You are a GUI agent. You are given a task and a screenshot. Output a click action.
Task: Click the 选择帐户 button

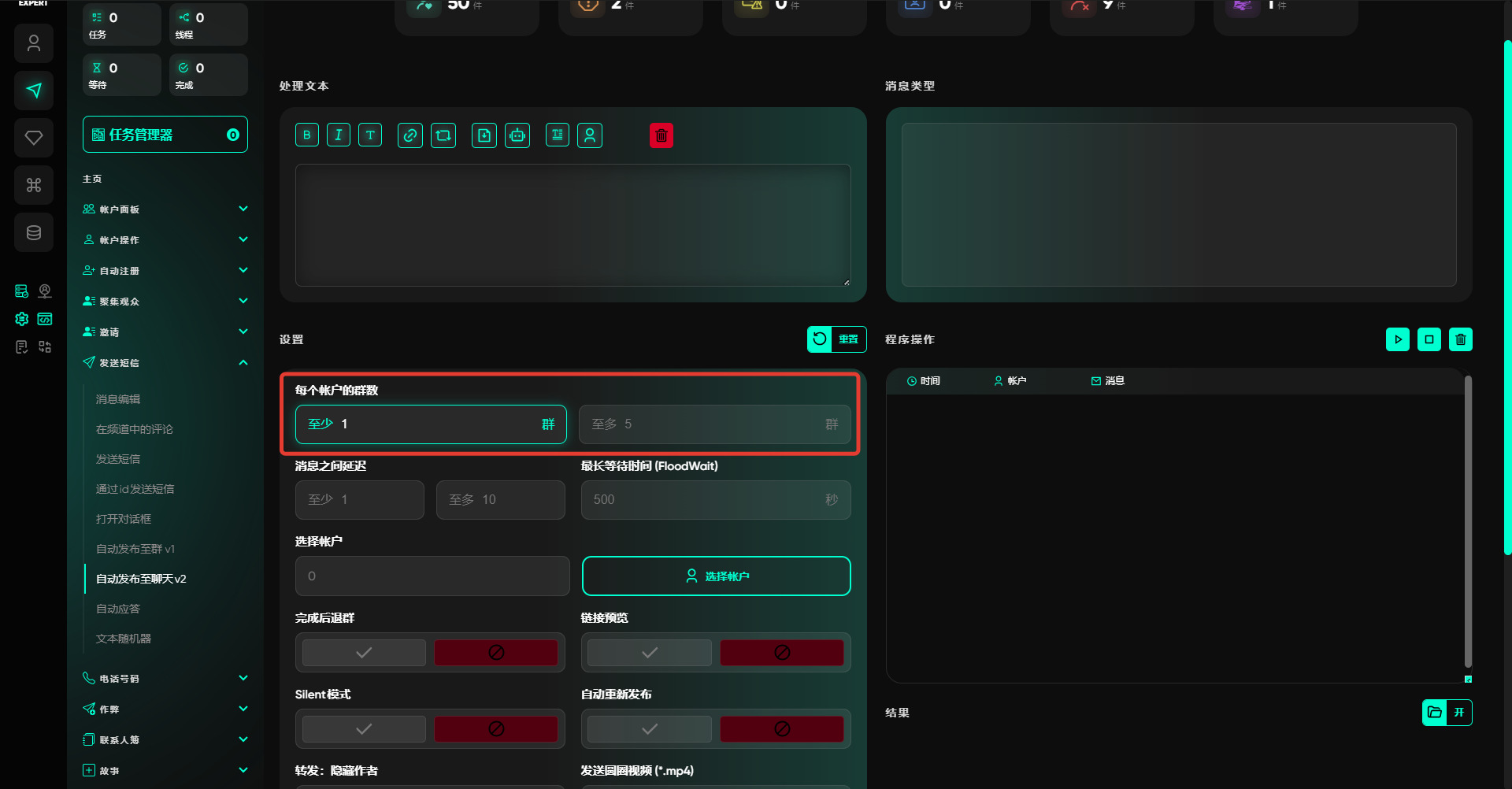(716, 576)
